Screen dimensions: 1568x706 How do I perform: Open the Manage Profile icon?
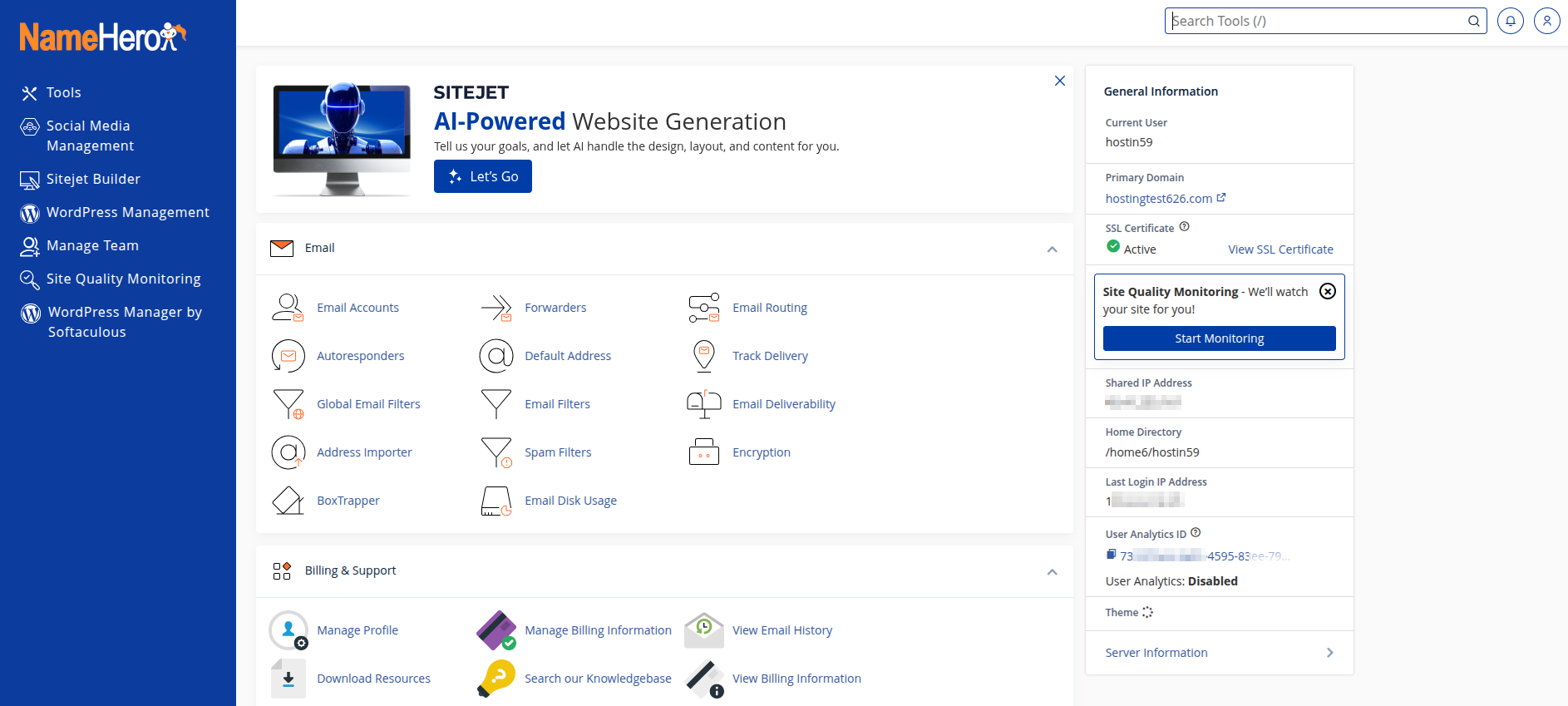[x=288, y=630]
